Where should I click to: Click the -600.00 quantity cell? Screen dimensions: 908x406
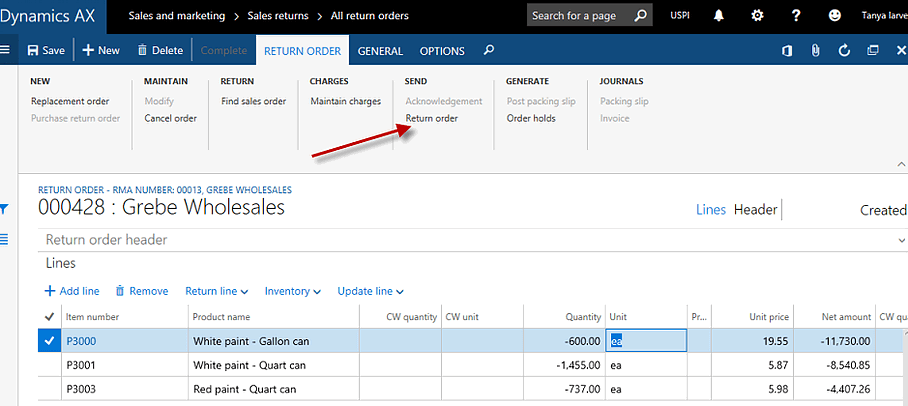tap(565, 341)
